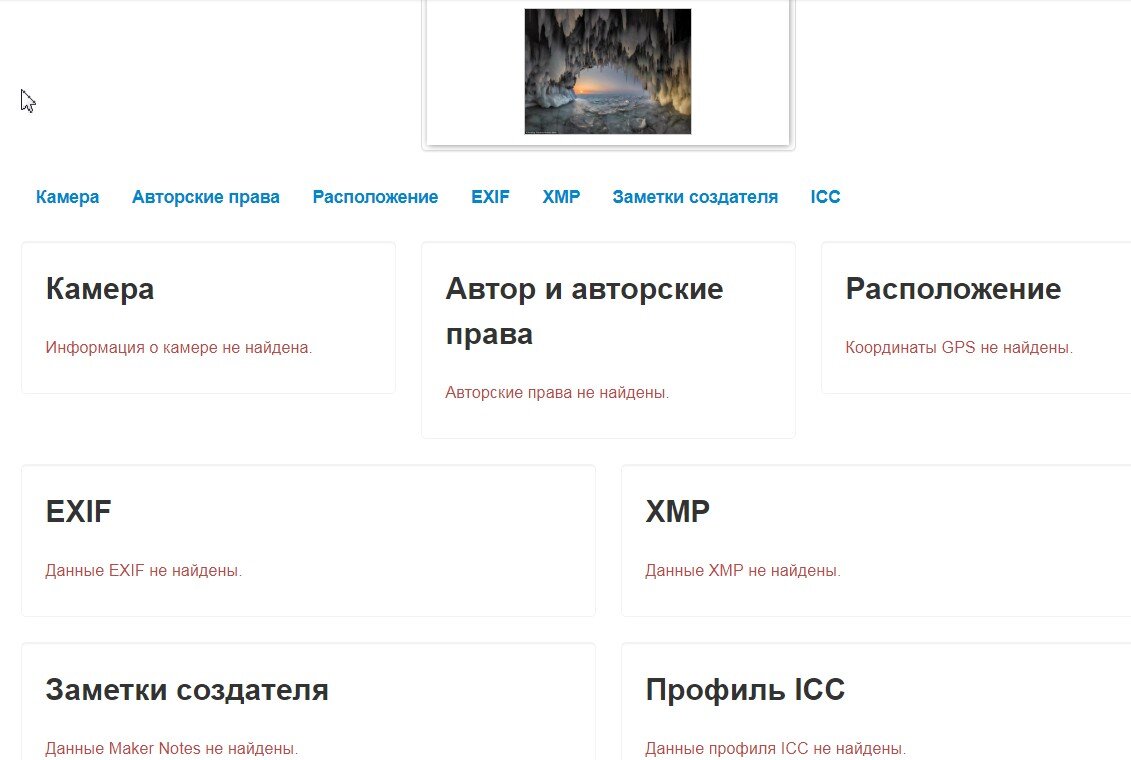This screenshot has height=760, width=1131.
Task: Jump to the ICC navigation link
Action: 825,197
